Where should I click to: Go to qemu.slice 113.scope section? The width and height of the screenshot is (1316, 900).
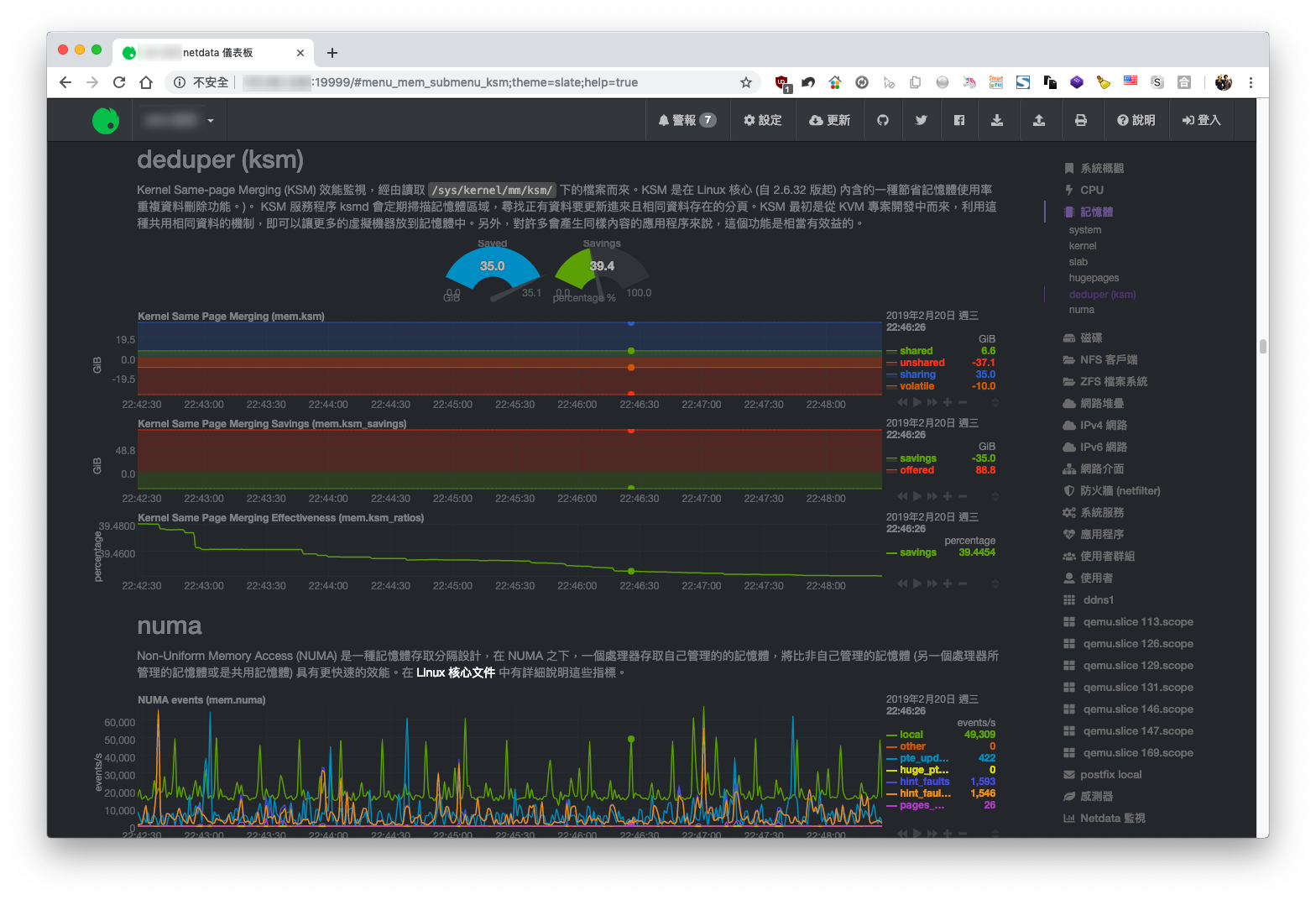tap(1129, 622)
